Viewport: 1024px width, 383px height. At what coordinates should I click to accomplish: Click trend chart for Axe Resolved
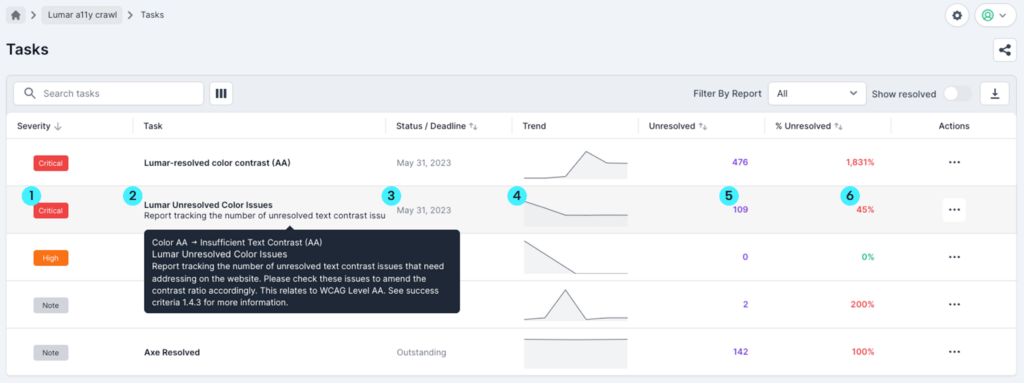[575, 353]
